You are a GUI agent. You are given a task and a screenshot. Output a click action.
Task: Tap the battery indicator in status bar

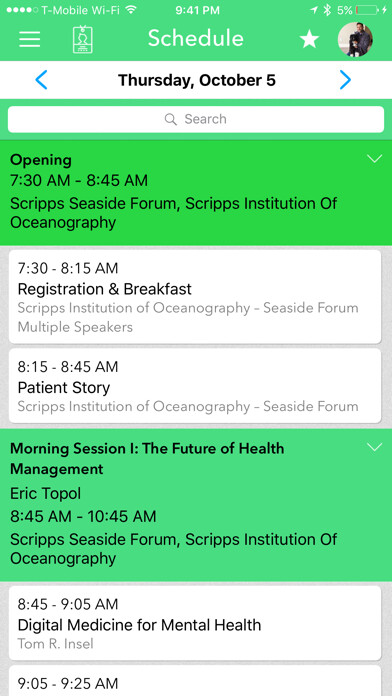pyautogui.click(x=367, y=10)
